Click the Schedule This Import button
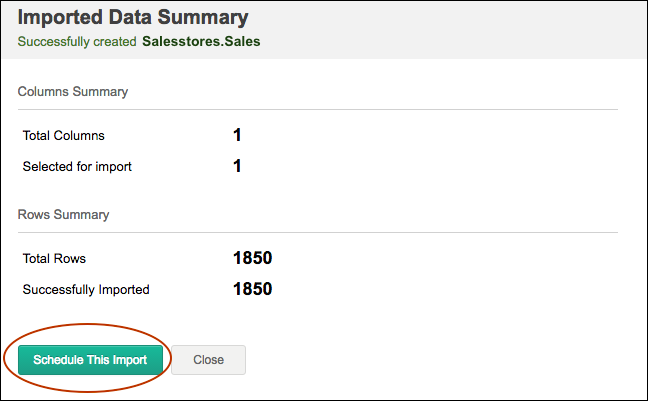 coord(90,360)
